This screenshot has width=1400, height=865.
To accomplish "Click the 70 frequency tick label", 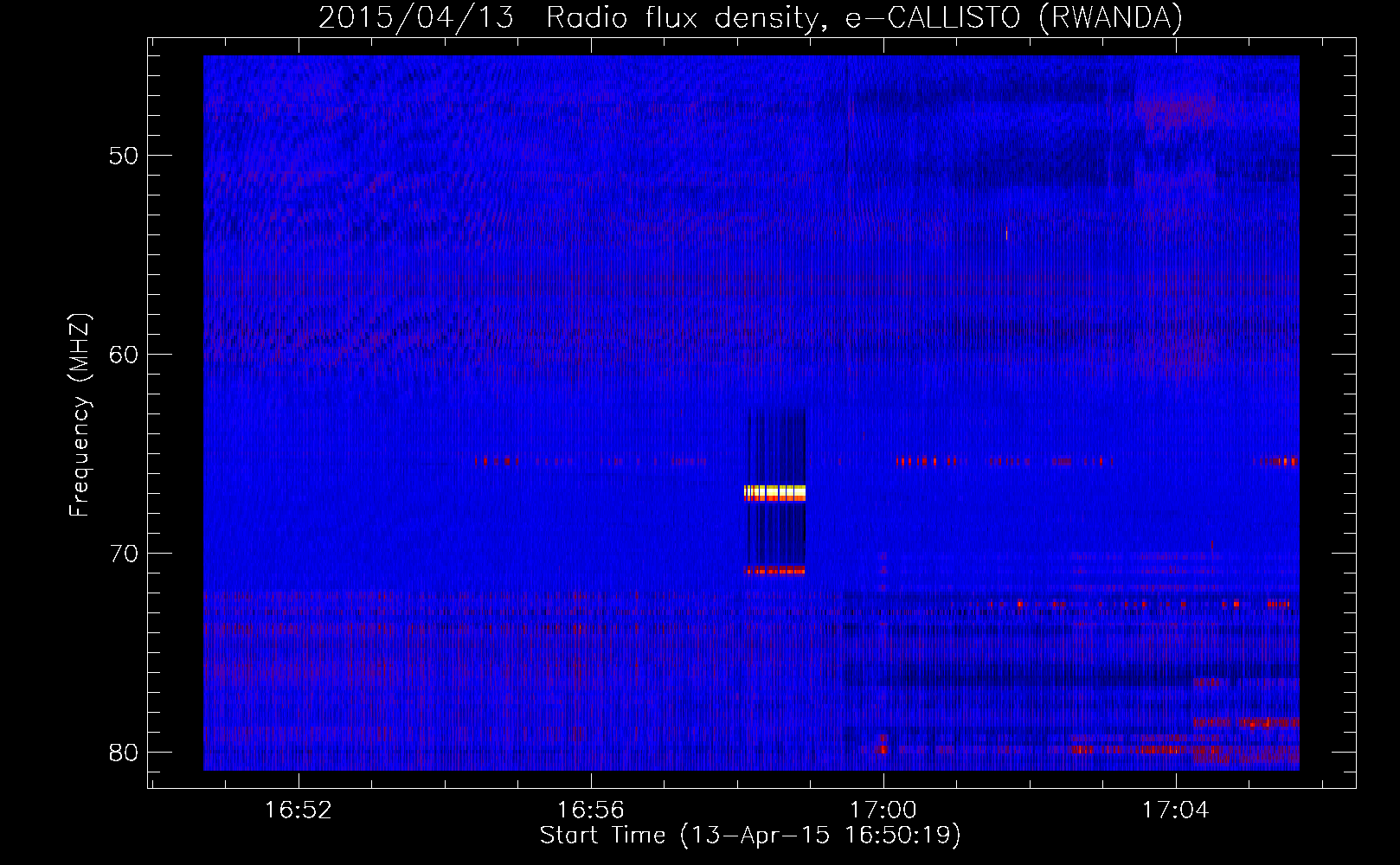I will pyautogui.click(x=124, y=554).
